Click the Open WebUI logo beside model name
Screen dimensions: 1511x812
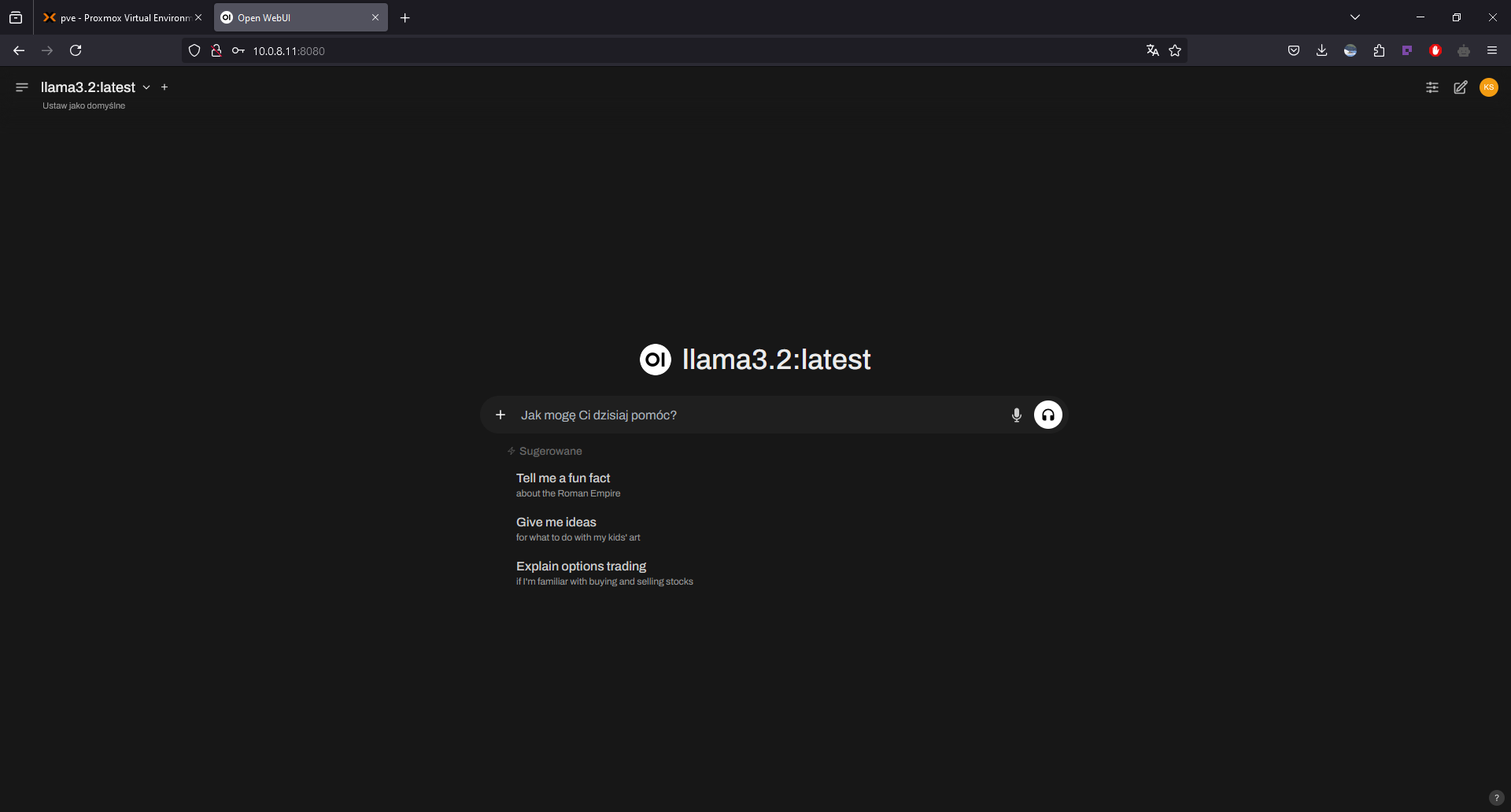pos(656,360)
